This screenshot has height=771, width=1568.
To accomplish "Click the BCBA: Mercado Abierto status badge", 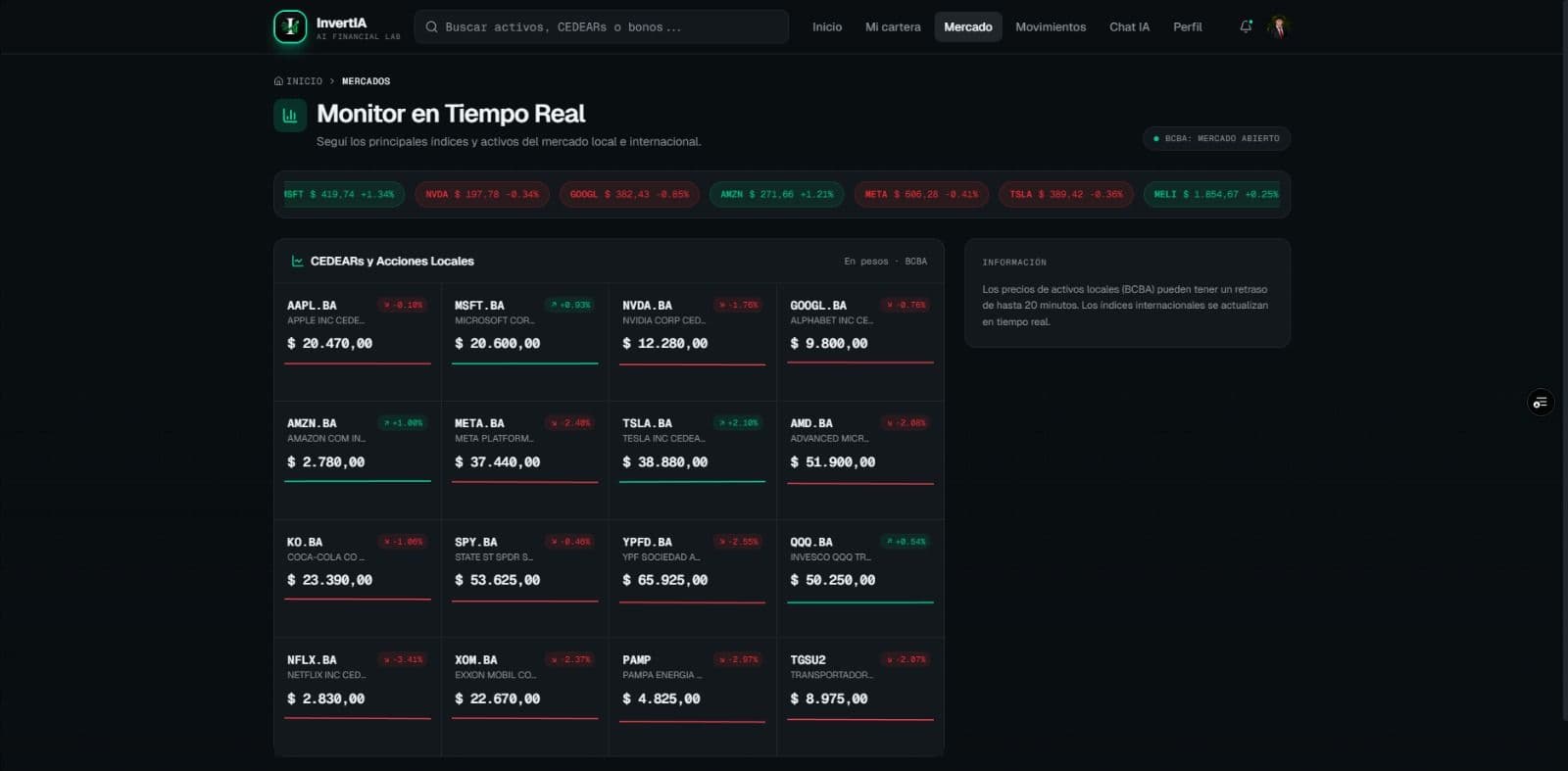I will (1216, 138).
